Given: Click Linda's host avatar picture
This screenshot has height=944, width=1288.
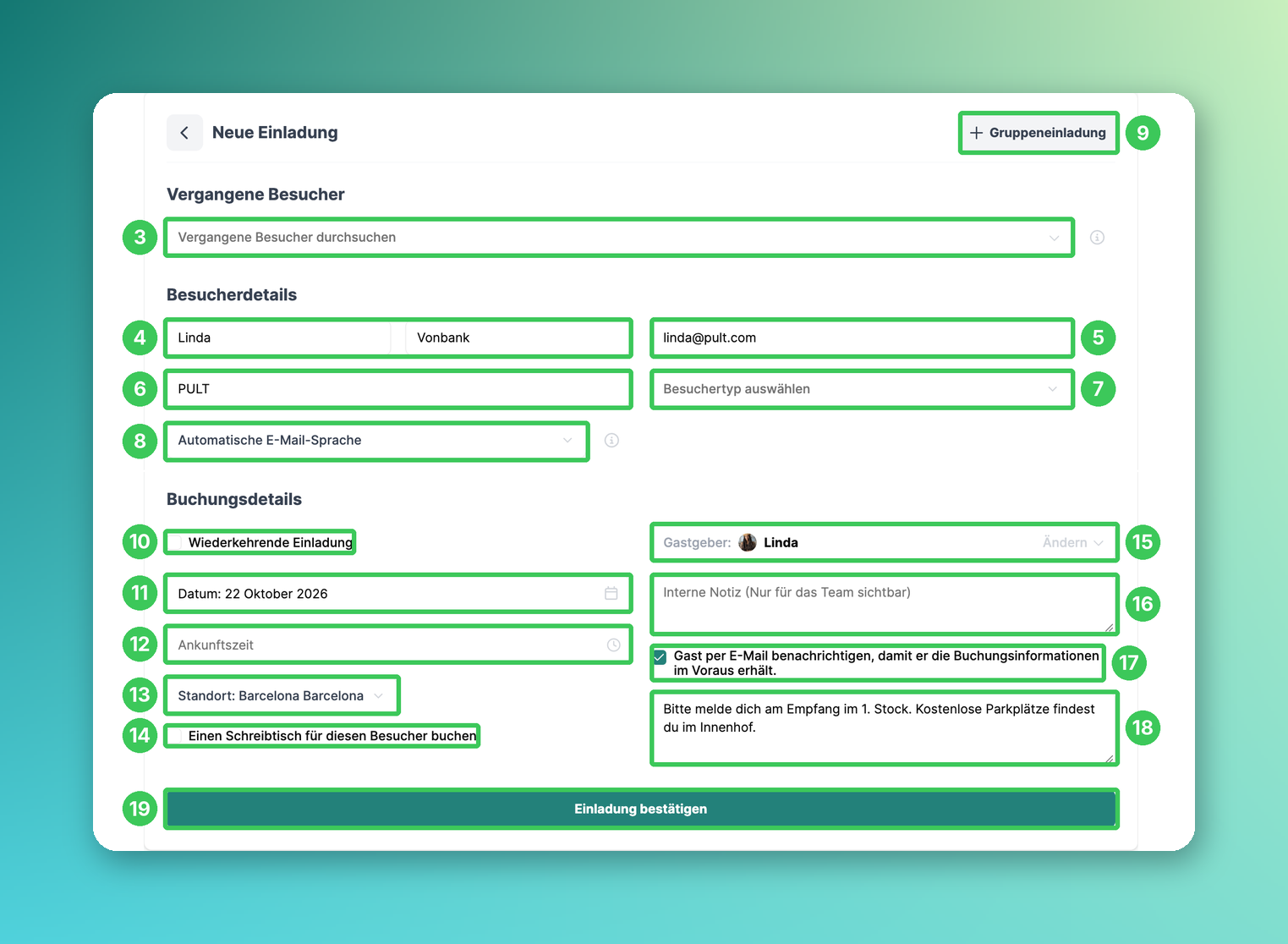Looking at the screenshot, I should (x=748, y=542).
